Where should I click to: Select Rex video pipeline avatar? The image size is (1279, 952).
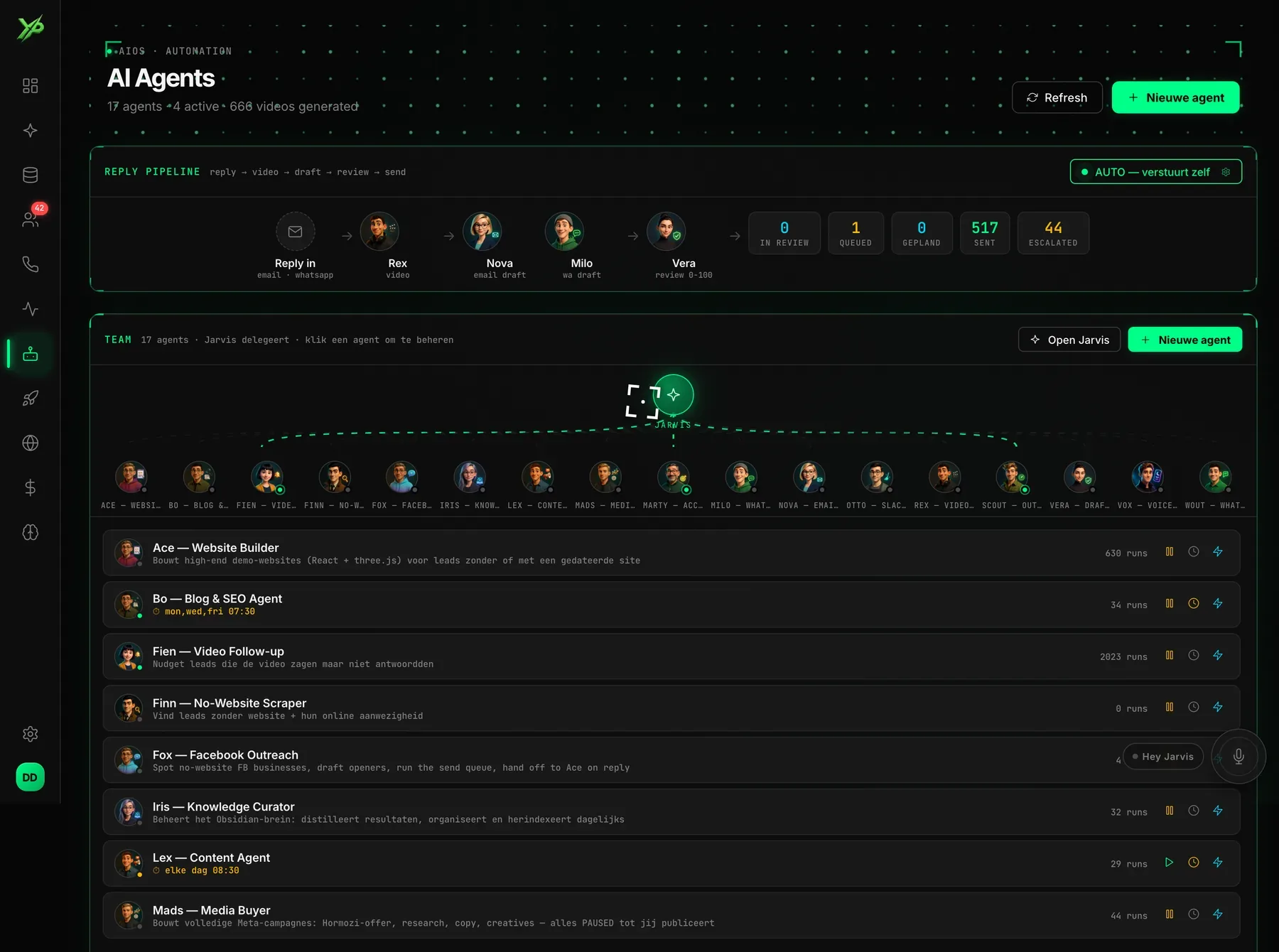pos(379,232)
